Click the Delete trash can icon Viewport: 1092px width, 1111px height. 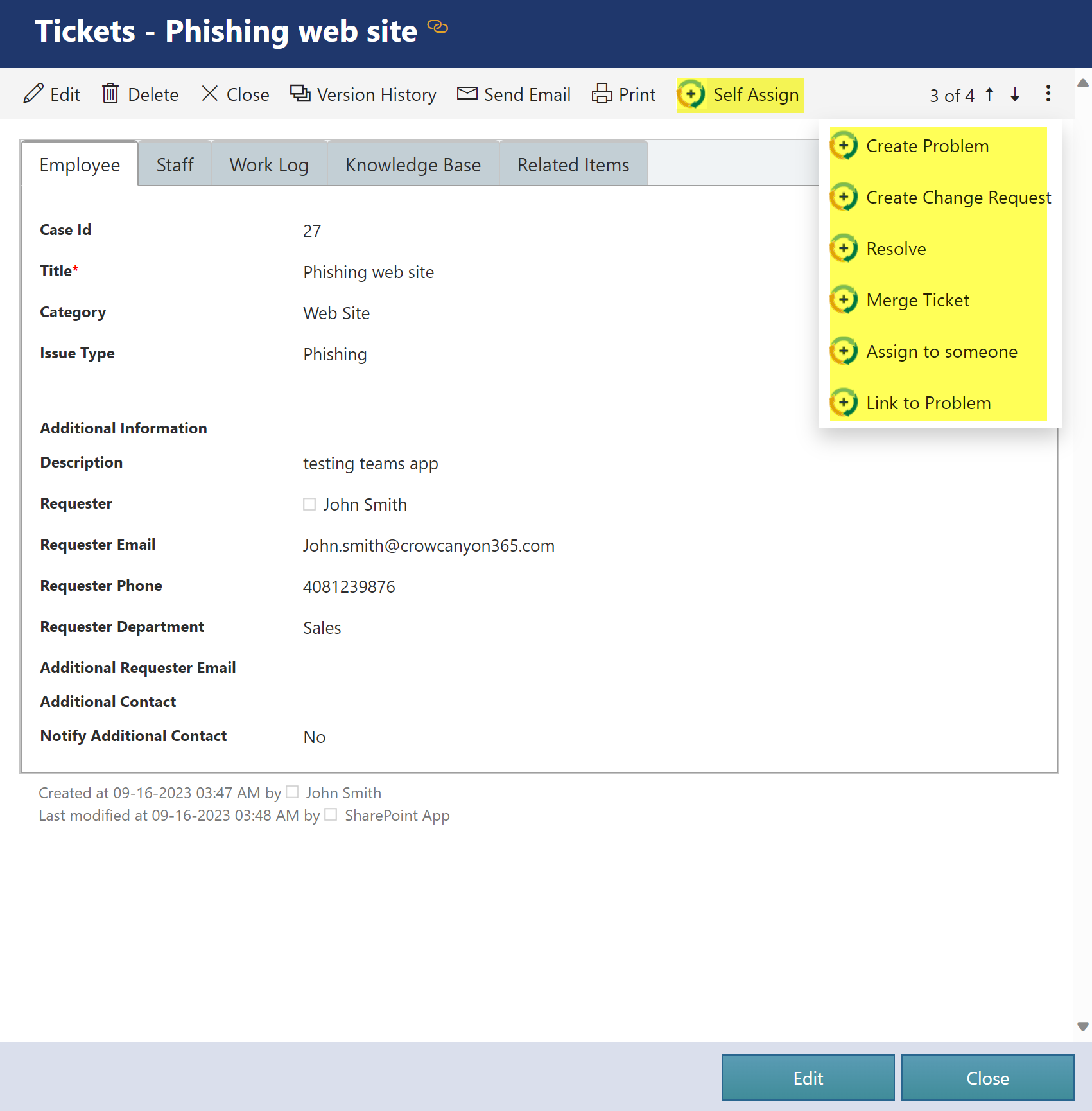pyautogui.click(x=110, y=94)
